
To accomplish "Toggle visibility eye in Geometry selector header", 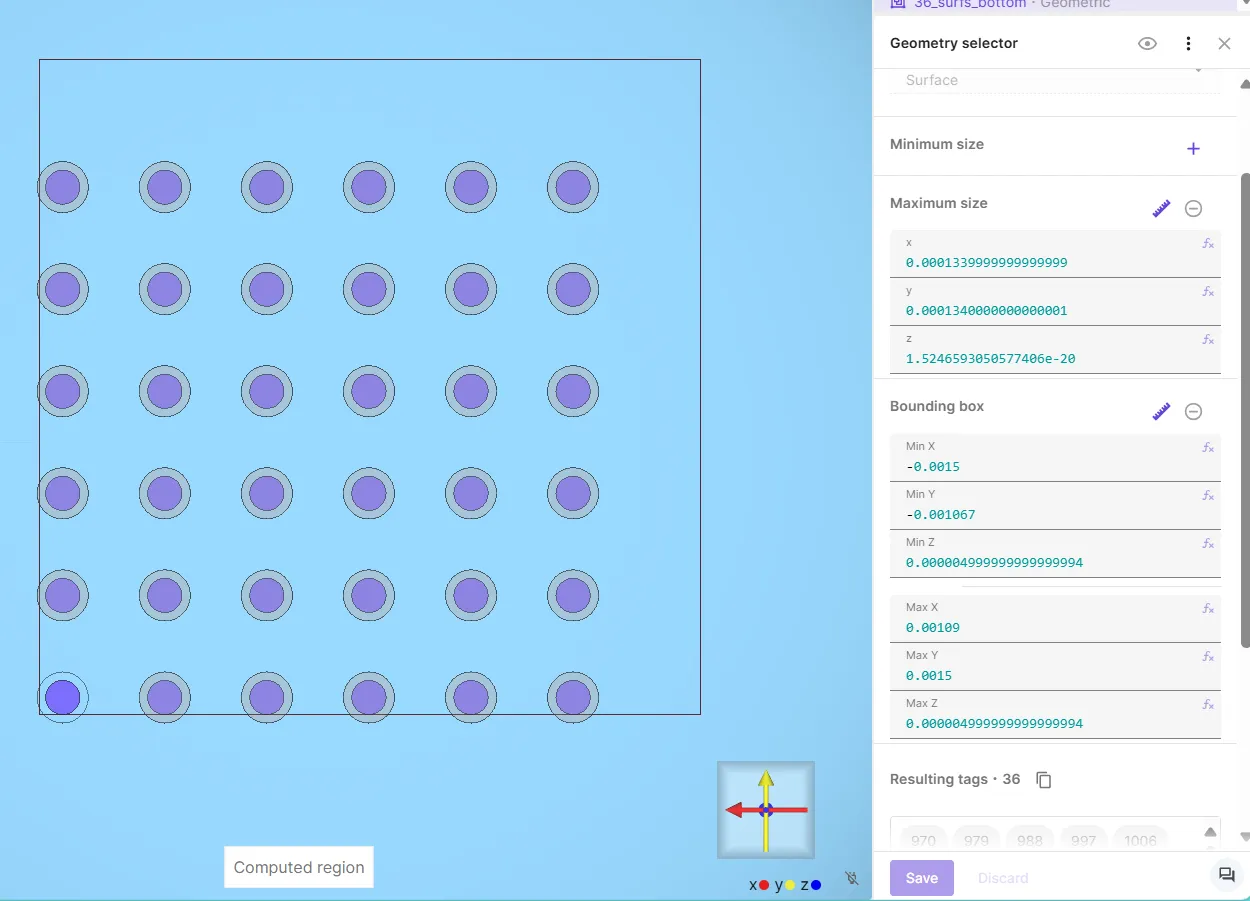I will [1147, 44].
